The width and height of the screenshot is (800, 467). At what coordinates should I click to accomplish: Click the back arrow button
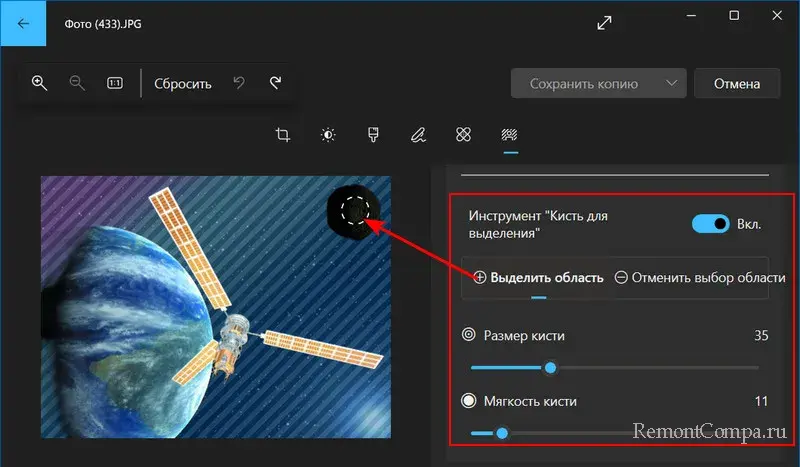click(x=22, y=22)
